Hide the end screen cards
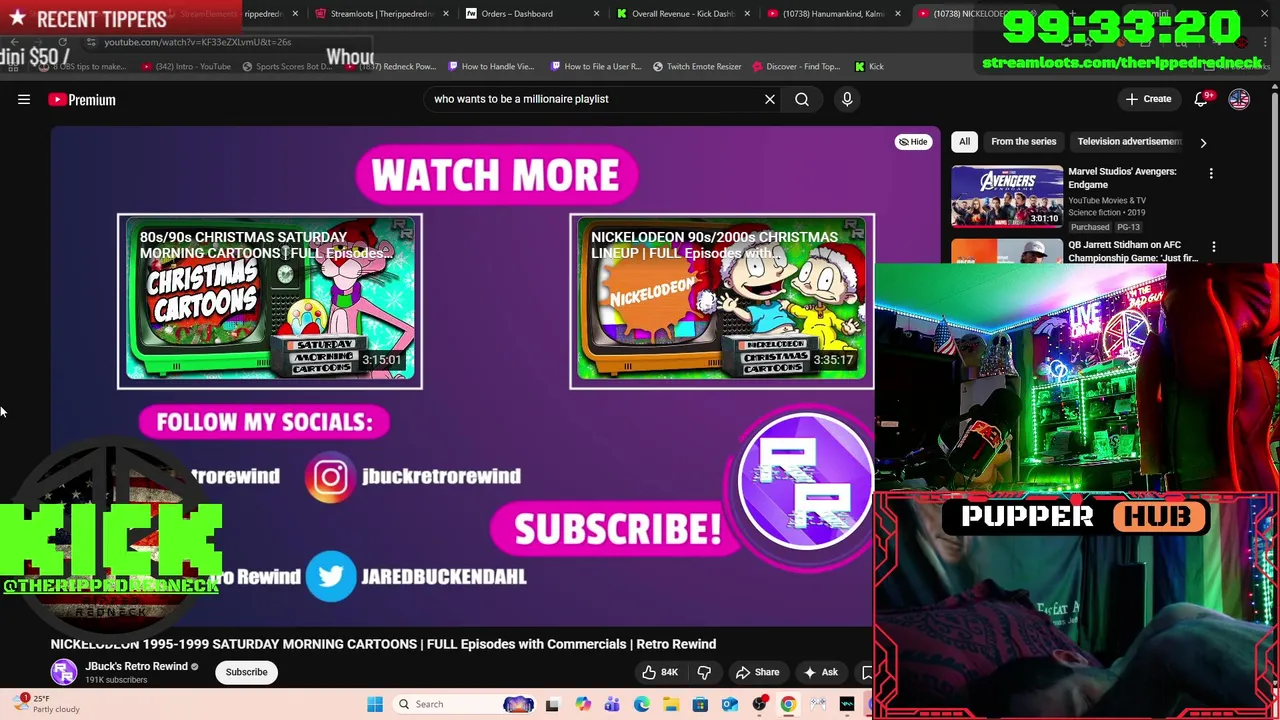The width and height of the screenshot is (1280, 720). pyautogui.click(x=913, y=142)
